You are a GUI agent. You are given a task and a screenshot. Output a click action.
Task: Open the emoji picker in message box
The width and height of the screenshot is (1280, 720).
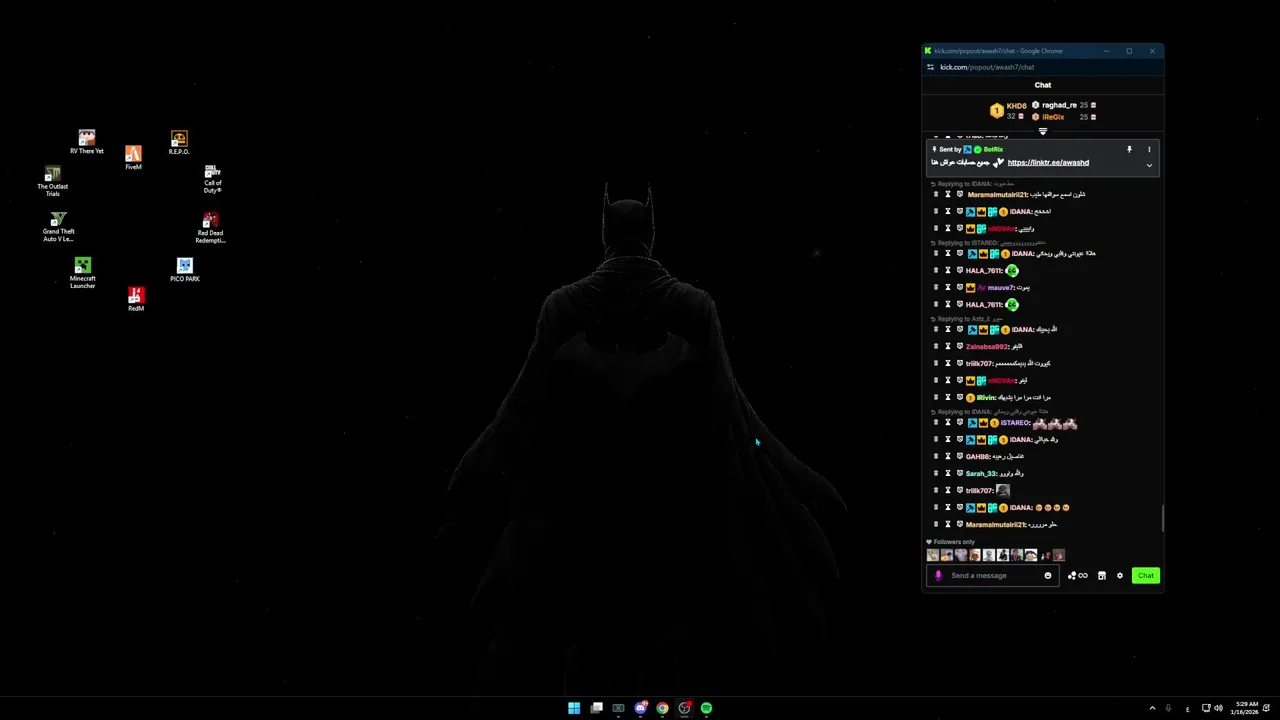(x=1048, y=576)
